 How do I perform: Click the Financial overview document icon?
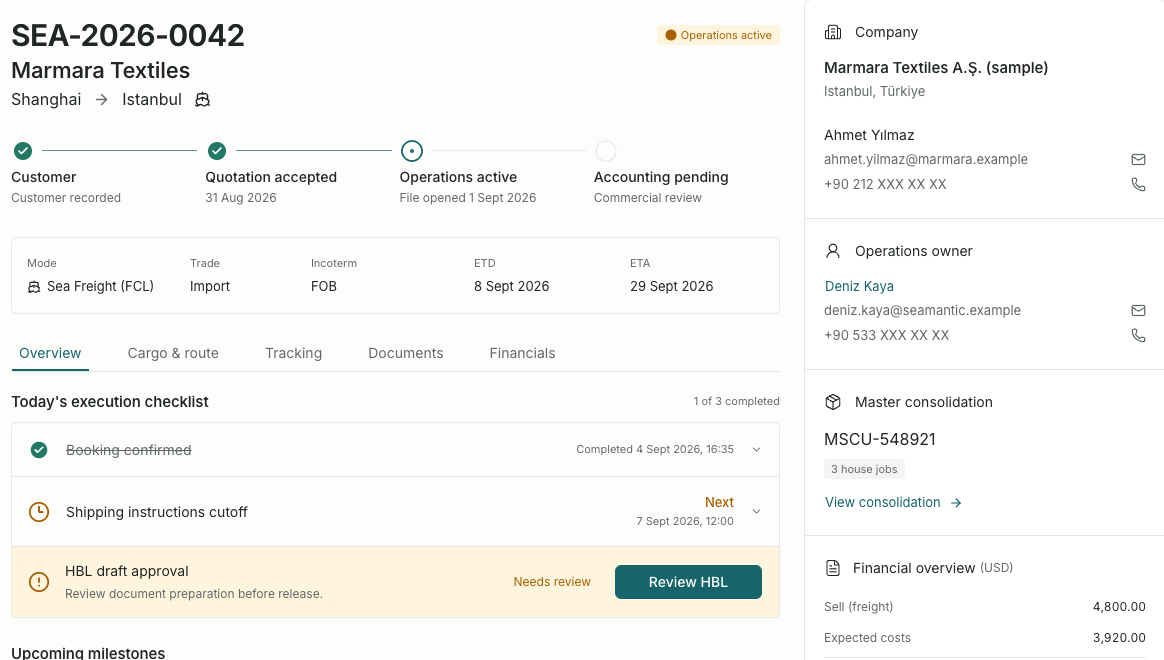pos(833,568)
